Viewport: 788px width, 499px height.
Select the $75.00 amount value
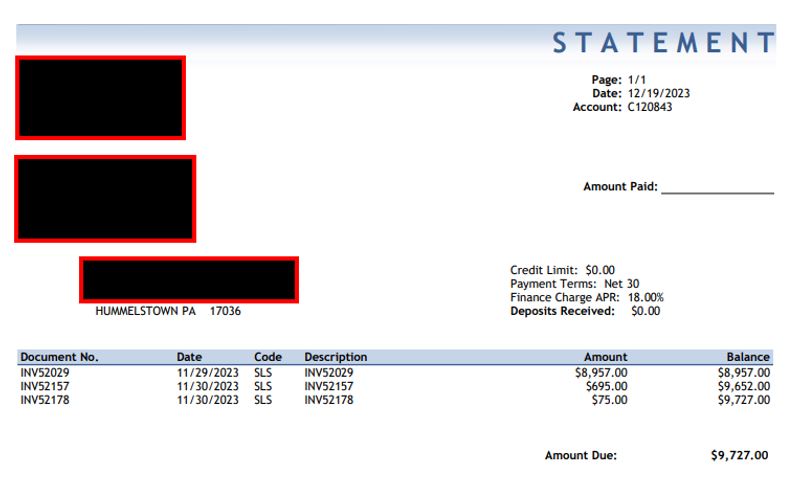click(x=609, y=400)
